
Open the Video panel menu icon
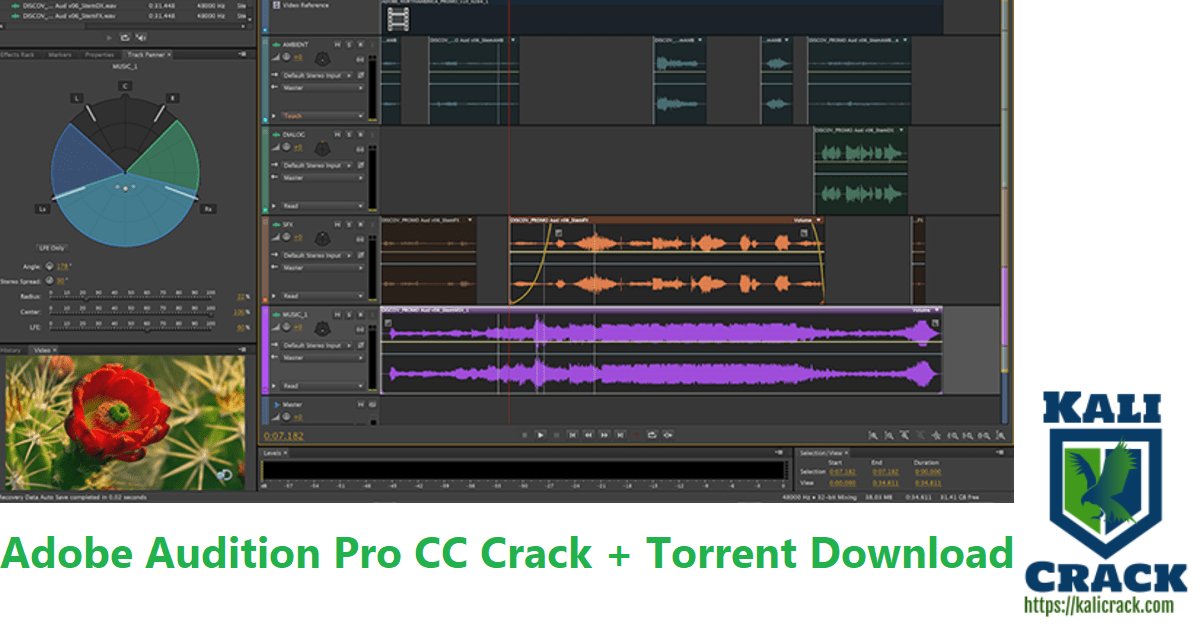click(243, 350)
